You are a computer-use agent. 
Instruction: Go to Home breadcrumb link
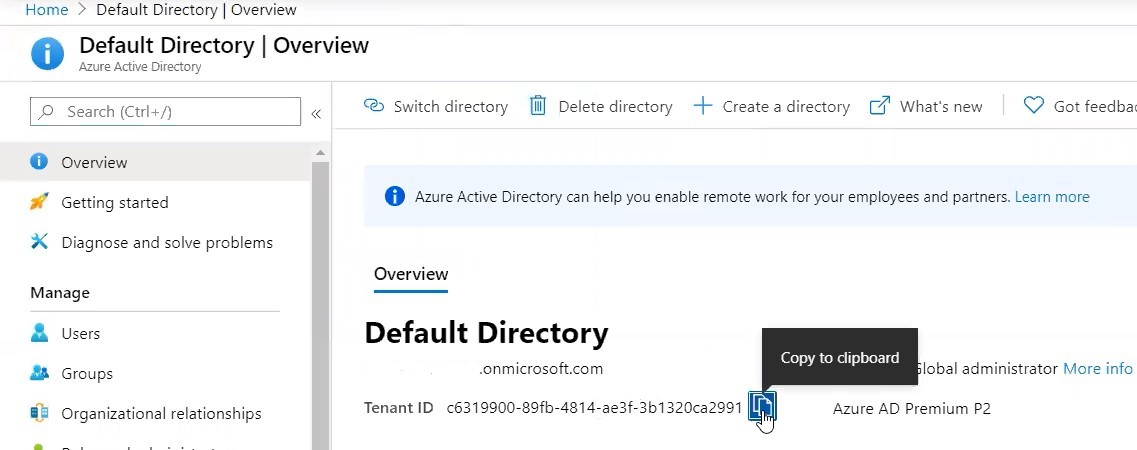pos(46,10)
